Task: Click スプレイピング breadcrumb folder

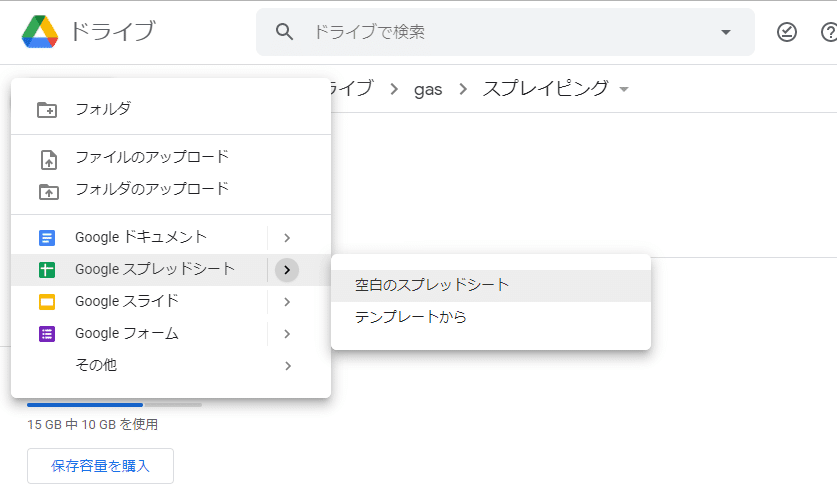Action: (x=546, y=89)
